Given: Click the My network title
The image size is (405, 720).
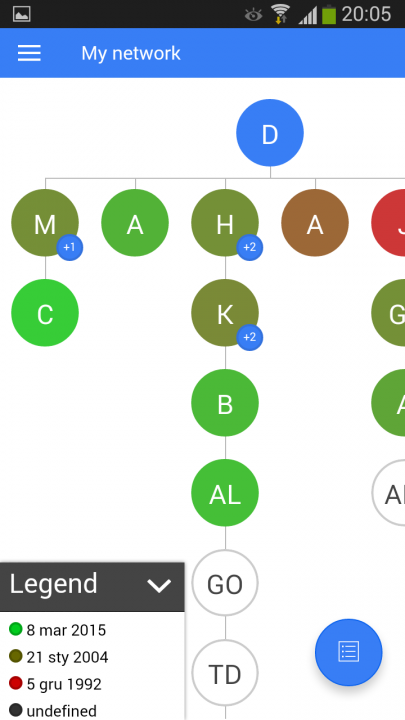Looking at the screenshot, I should (131, 53).
